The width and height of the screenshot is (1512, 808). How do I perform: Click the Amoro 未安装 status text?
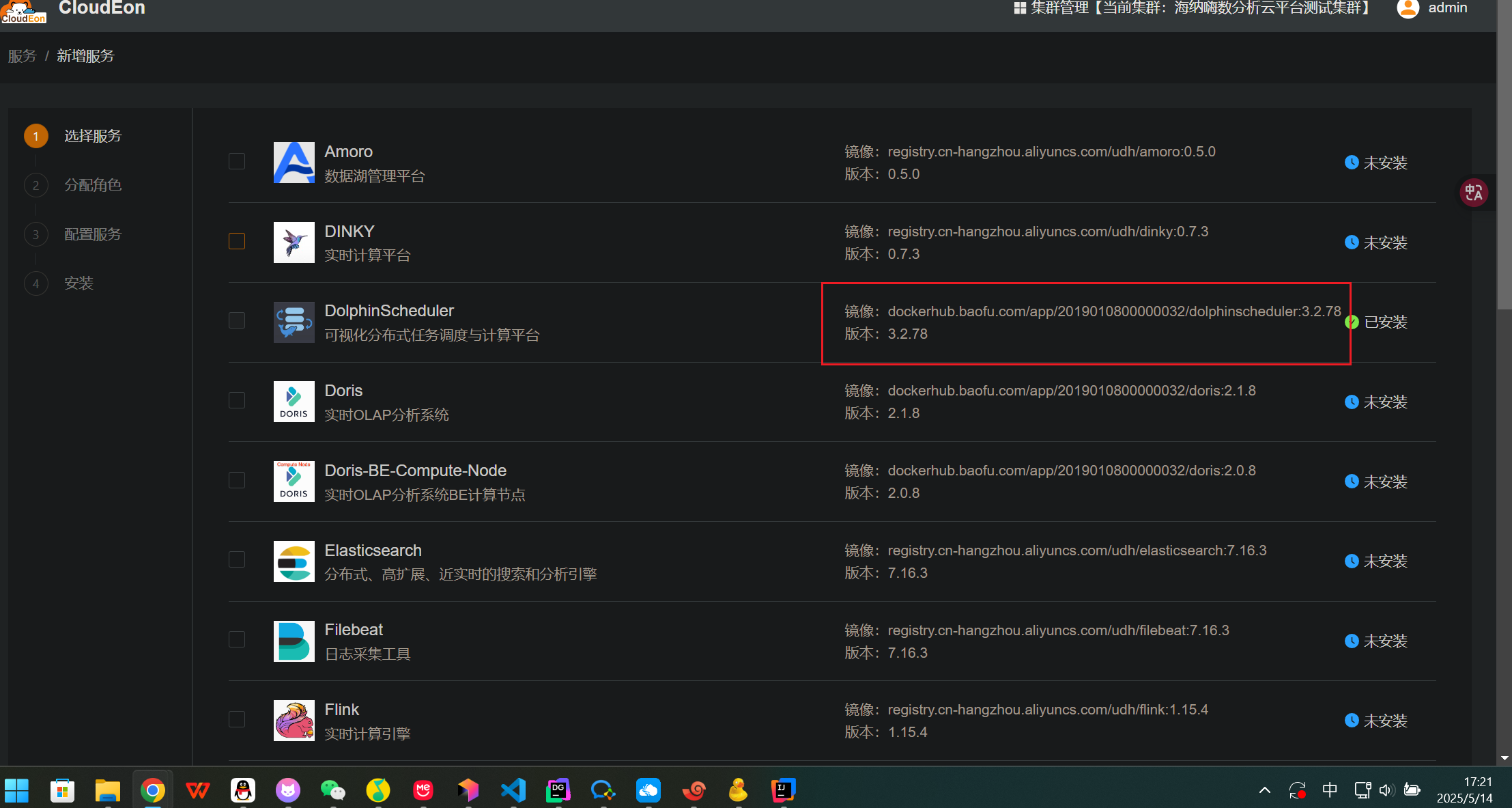[1386, 163]
